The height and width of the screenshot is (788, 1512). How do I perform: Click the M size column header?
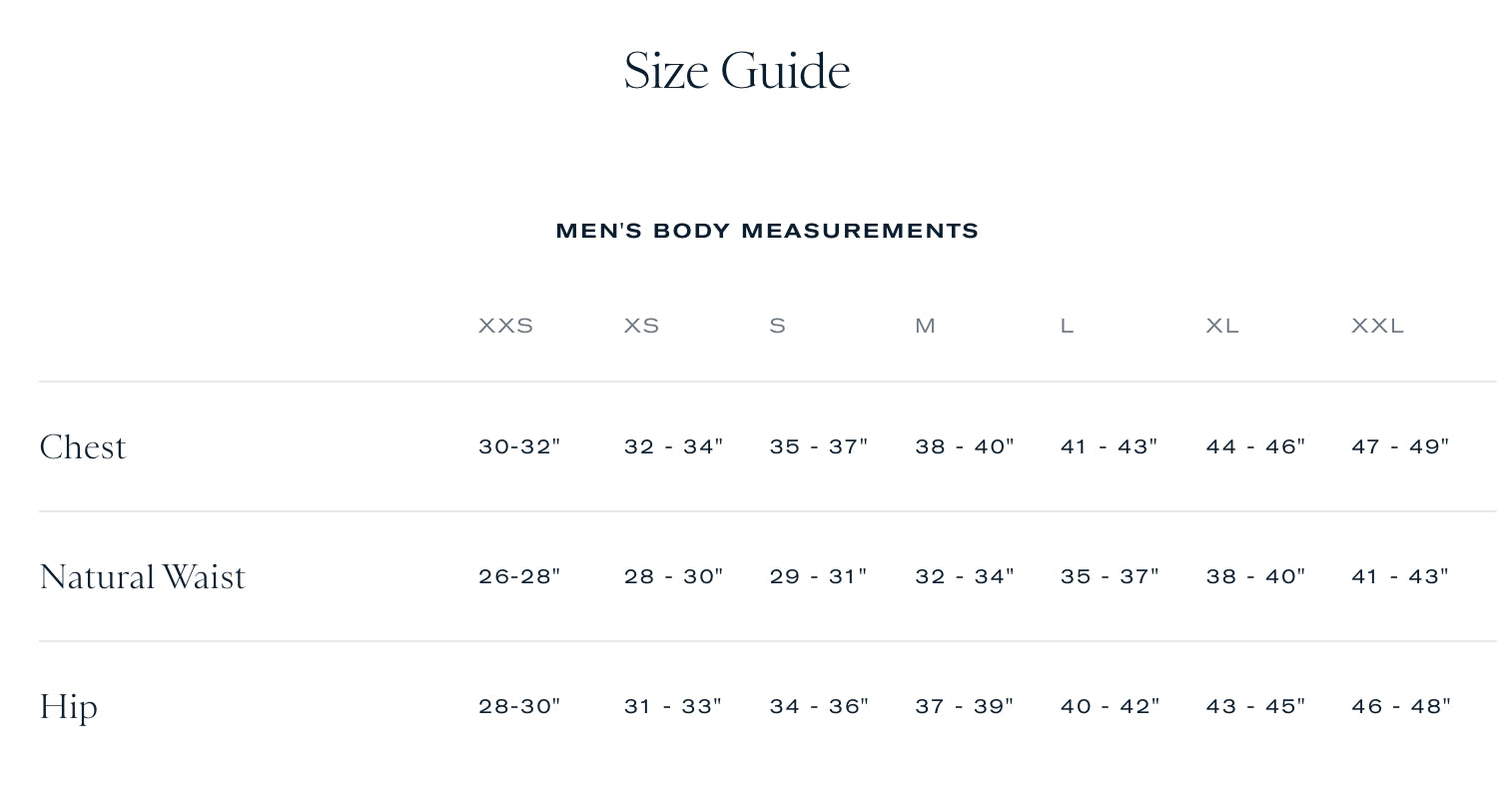925,326
